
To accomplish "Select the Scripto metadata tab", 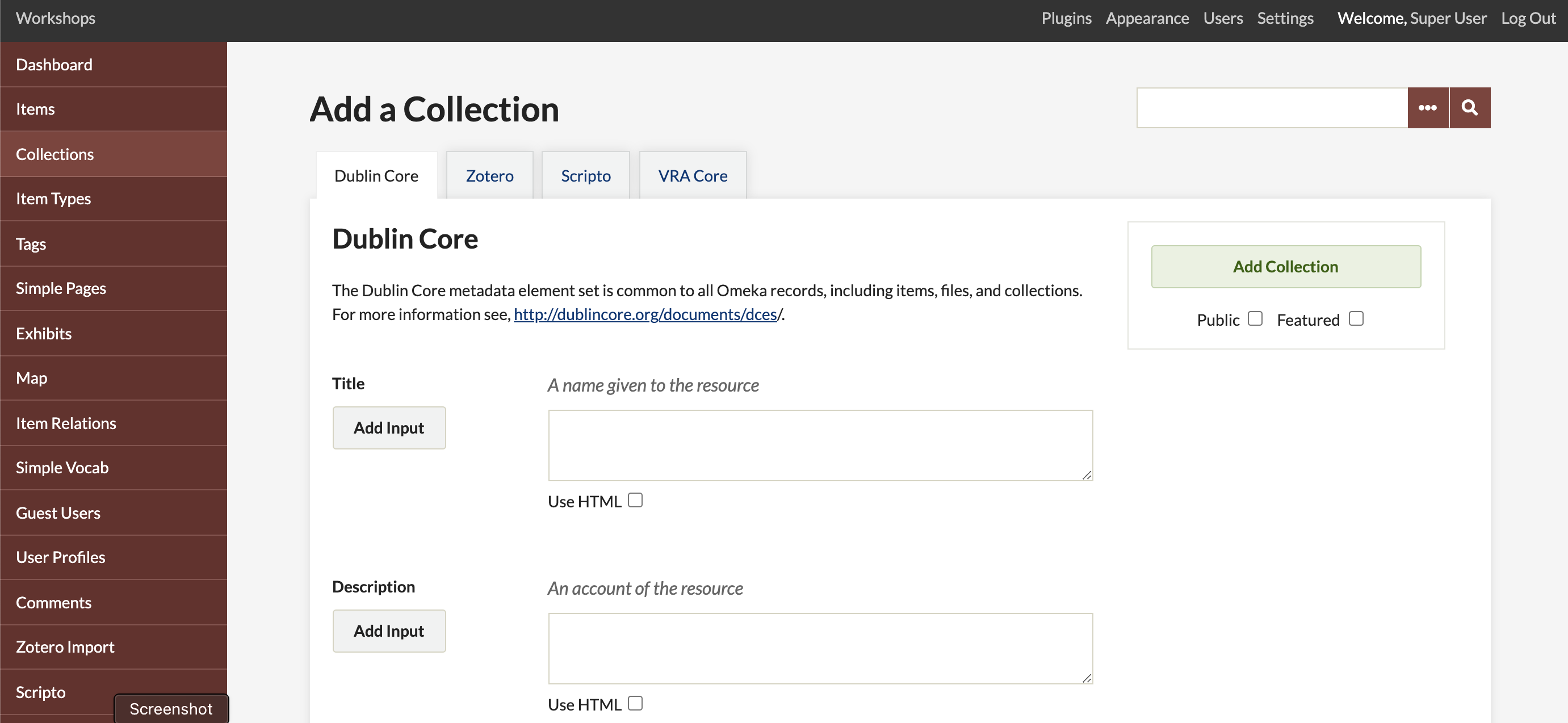I will pyautogui.click(x=585, y=174).
